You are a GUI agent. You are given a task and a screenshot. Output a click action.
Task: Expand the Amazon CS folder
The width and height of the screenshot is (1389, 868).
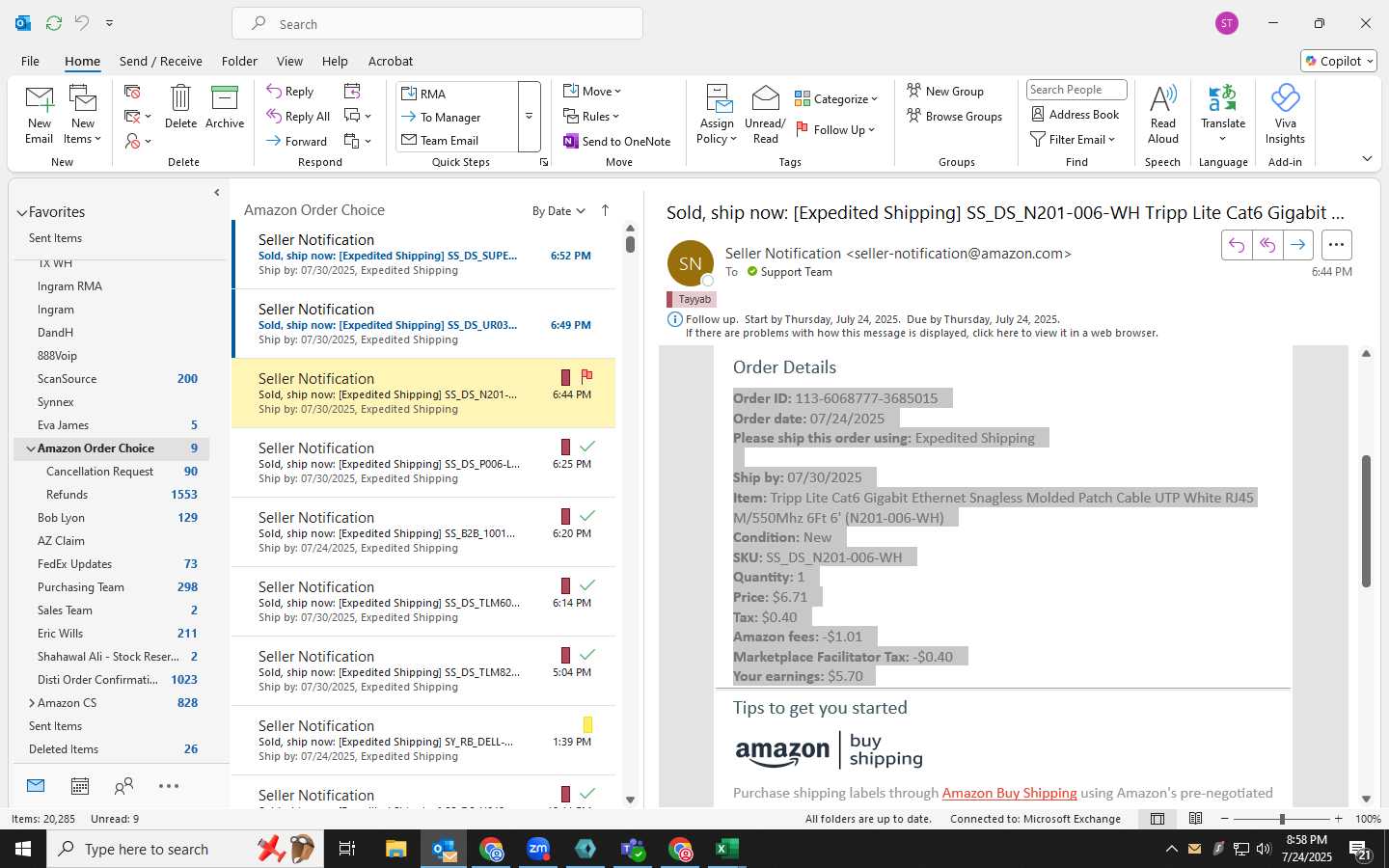[31, 703]
